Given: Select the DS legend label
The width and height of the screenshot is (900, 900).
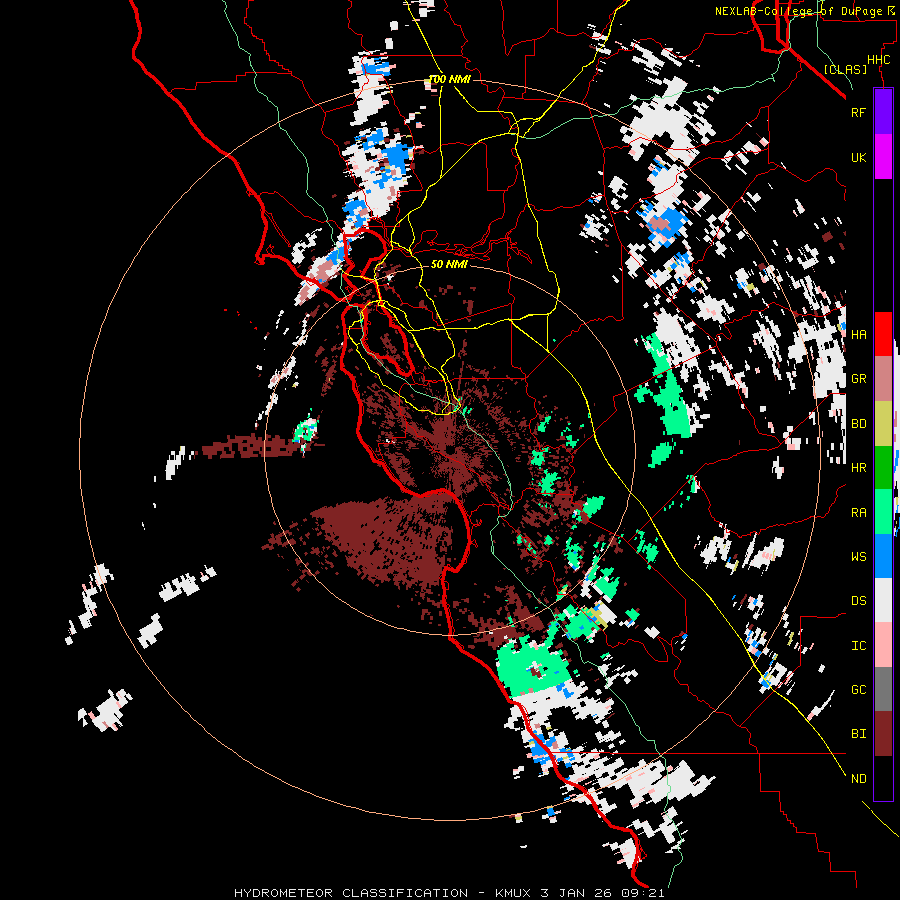Looking at the screenshot, I should tap(858, 600).
